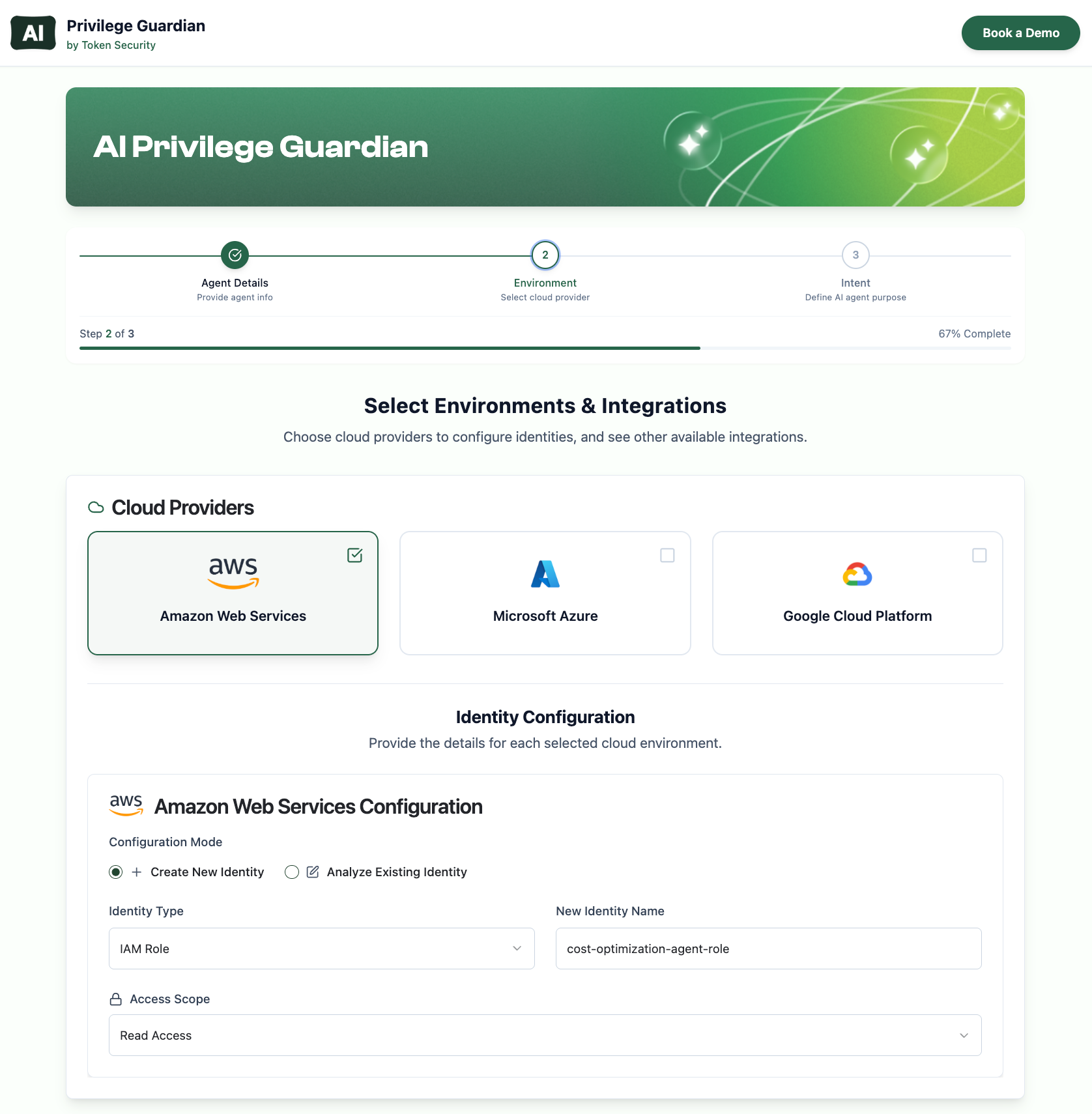
Task: Click the Google Cloud logo
Action: (x=857, y=574)
